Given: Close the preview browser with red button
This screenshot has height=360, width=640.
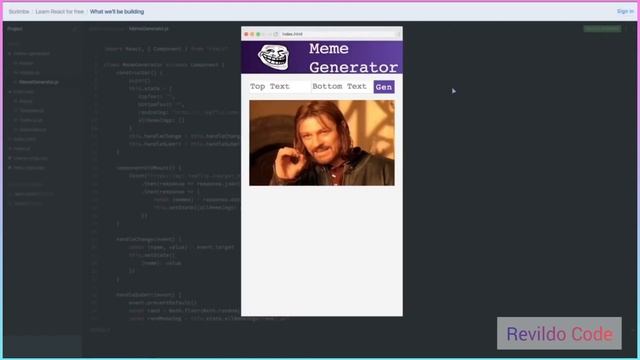Looking at the screenshot, I should pos(246,34).
